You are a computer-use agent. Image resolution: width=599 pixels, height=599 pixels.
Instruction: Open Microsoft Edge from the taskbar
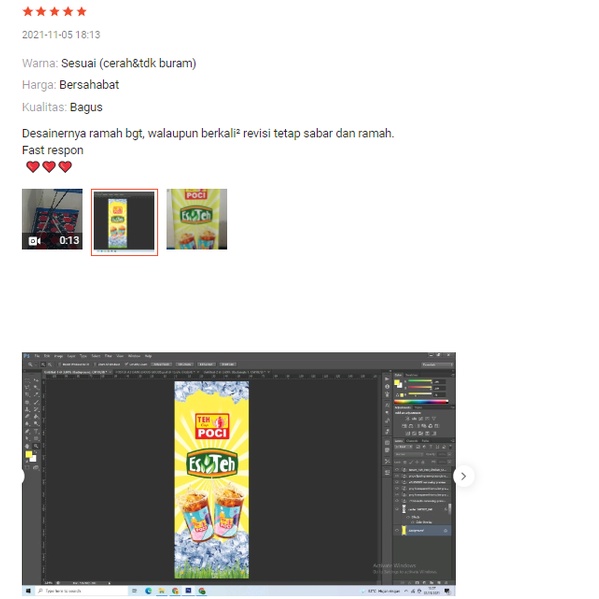tap(148, 591)
